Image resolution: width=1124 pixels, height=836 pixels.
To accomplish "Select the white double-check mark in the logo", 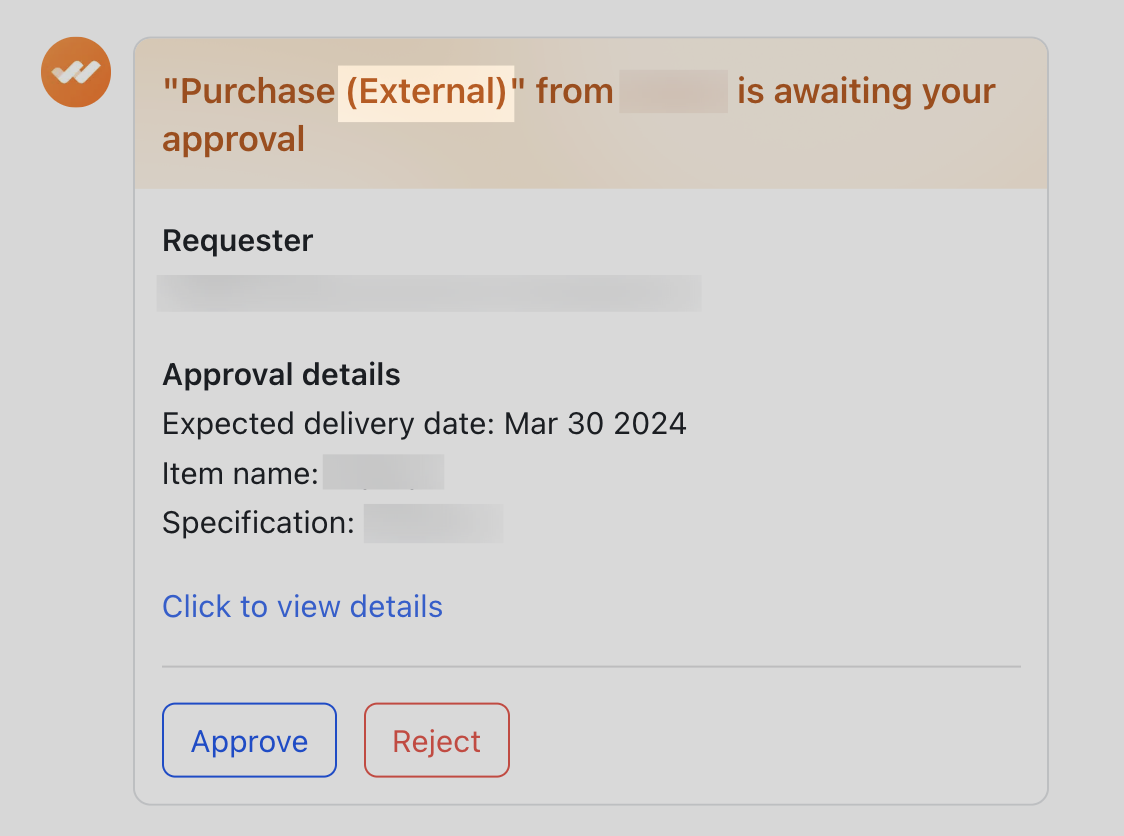I will (75, 71).
